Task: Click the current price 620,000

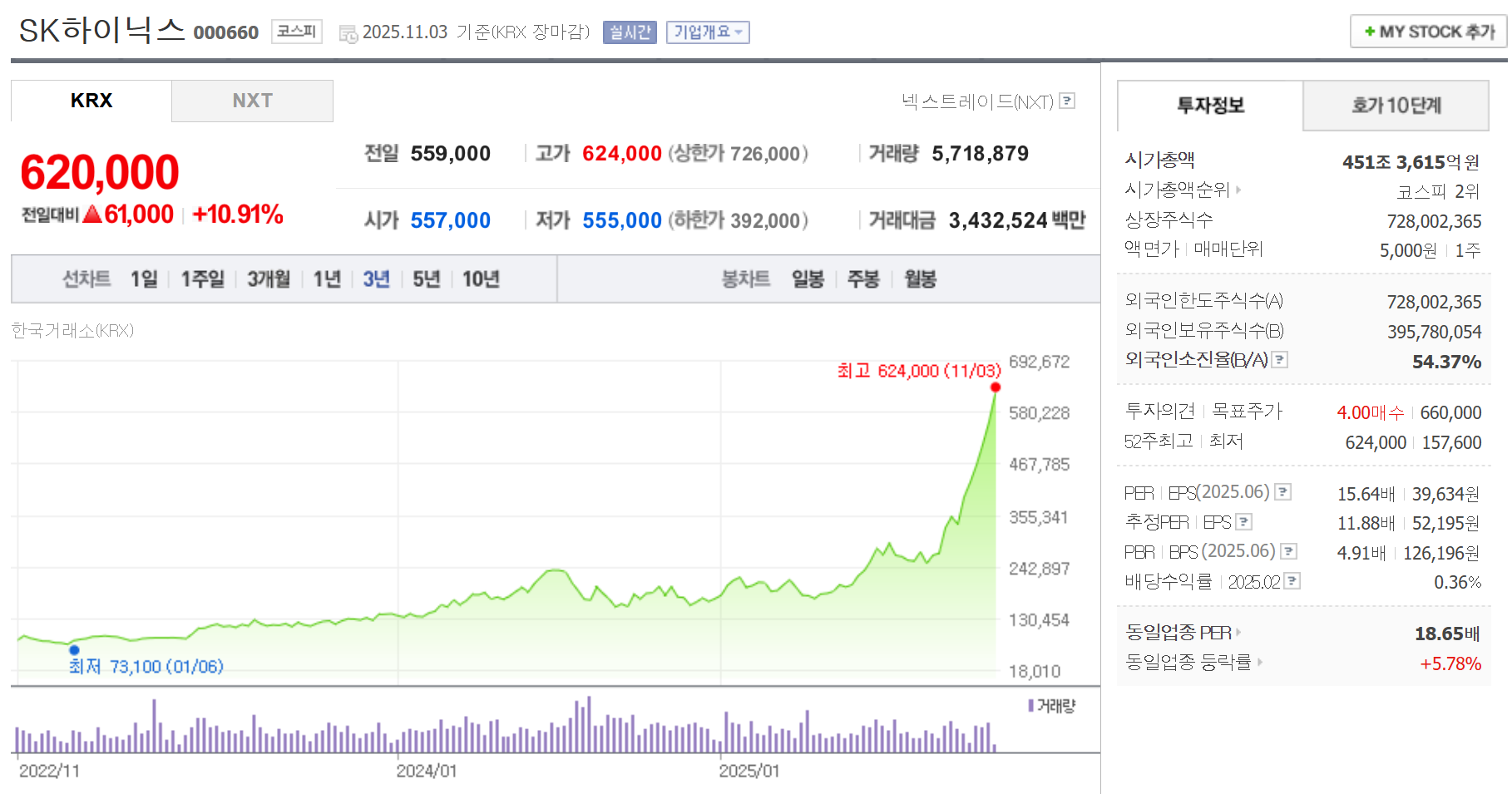Action: pyautogui.click(x=99, y=173)
